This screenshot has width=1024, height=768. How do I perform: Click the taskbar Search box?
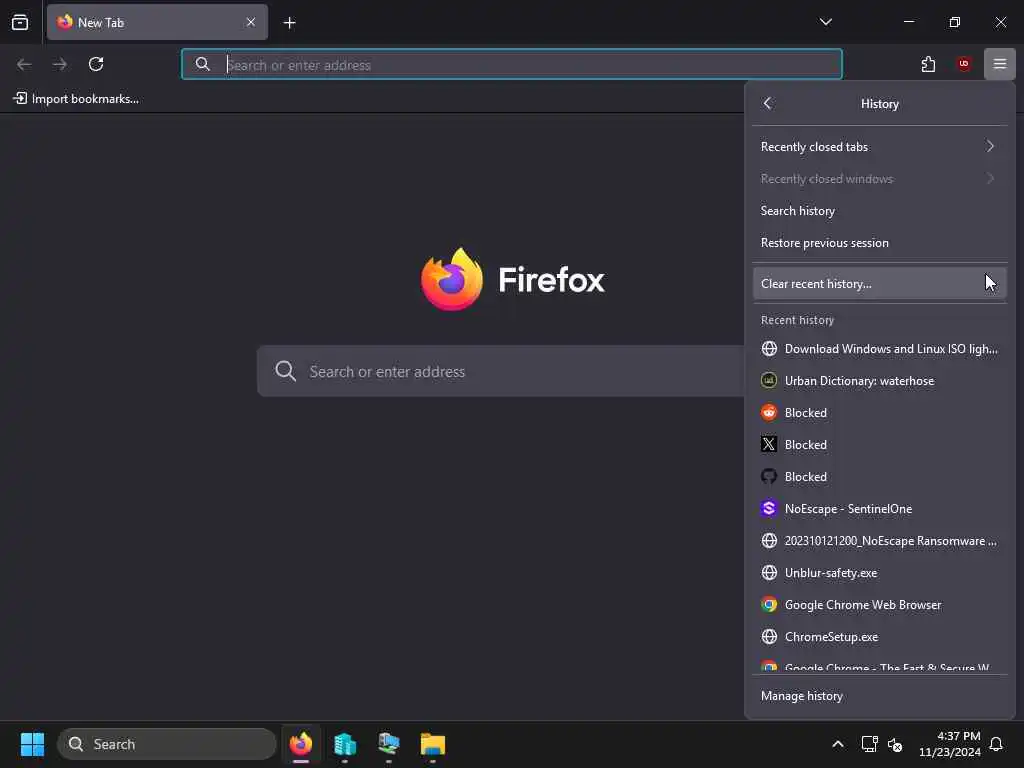[167, 744]
